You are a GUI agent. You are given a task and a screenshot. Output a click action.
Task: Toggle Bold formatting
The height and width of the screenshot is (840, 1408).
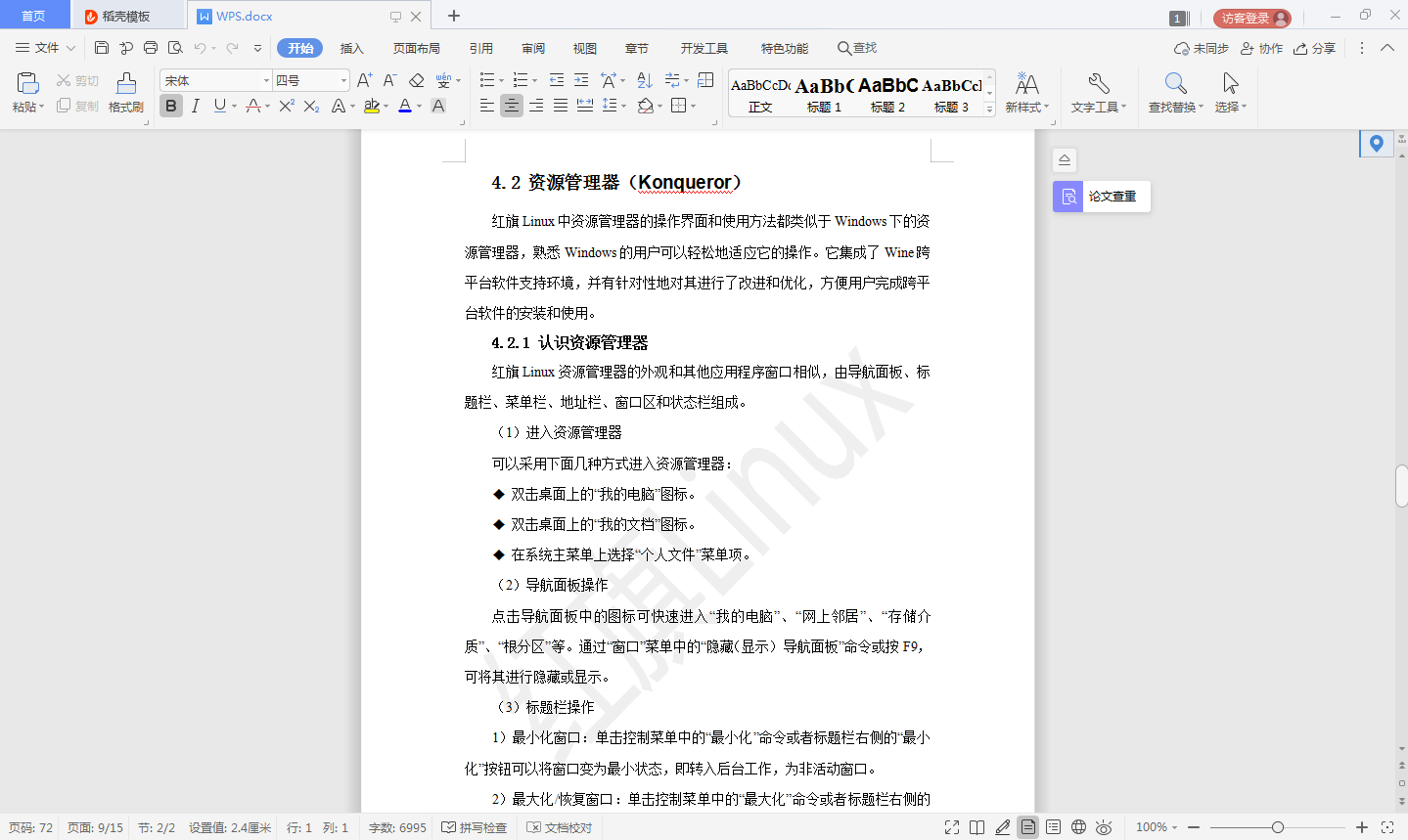[x=171, y=106]
